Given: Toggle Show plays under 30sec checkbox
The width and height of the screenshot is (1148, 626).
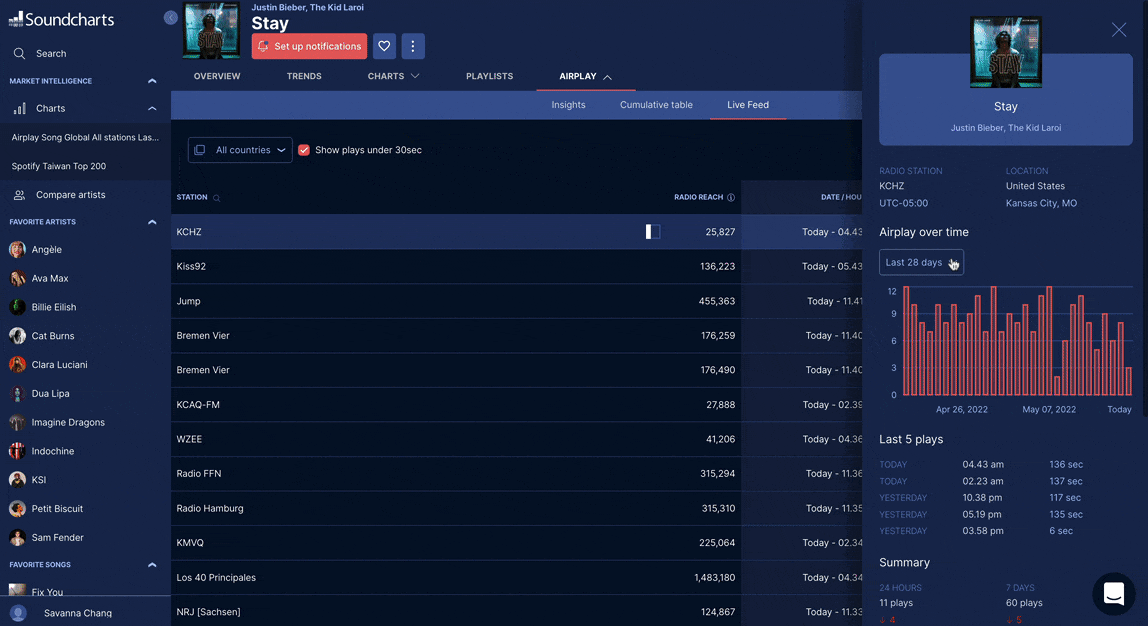Looking at the screenshot, I should point(304,150).
